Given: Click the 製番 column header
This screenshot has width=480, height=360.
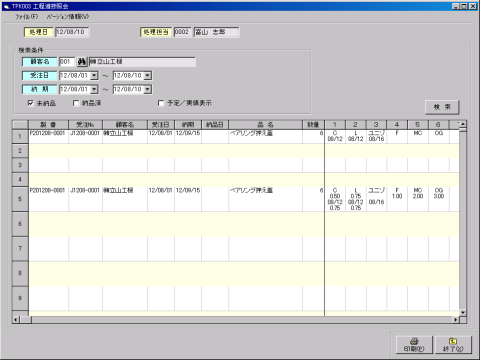Looking at the screenshot, I should 48,125.
